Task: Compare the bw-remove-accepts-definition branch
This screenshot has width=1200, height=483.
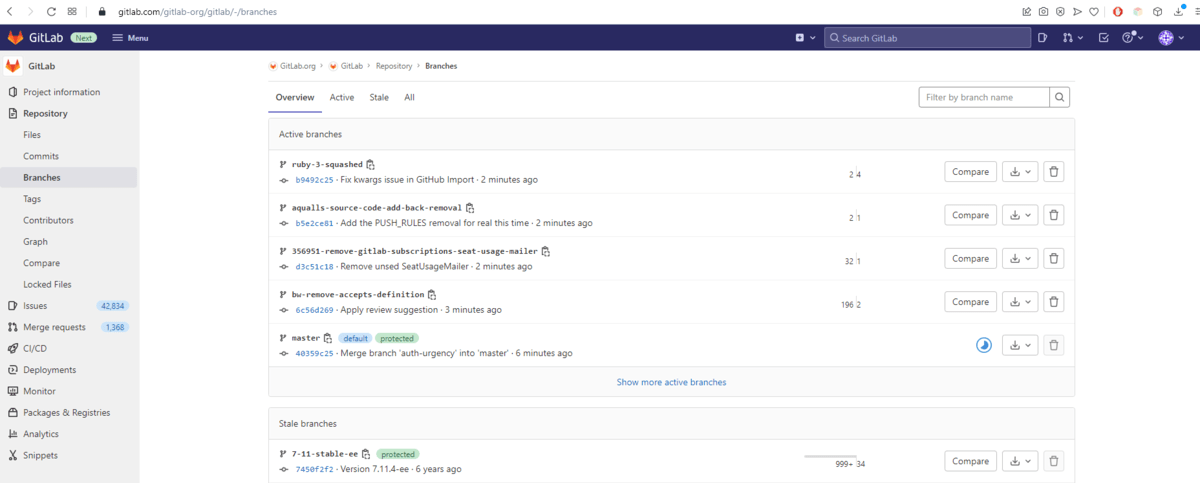Action: pyautogui.click(x=970, y=302)
